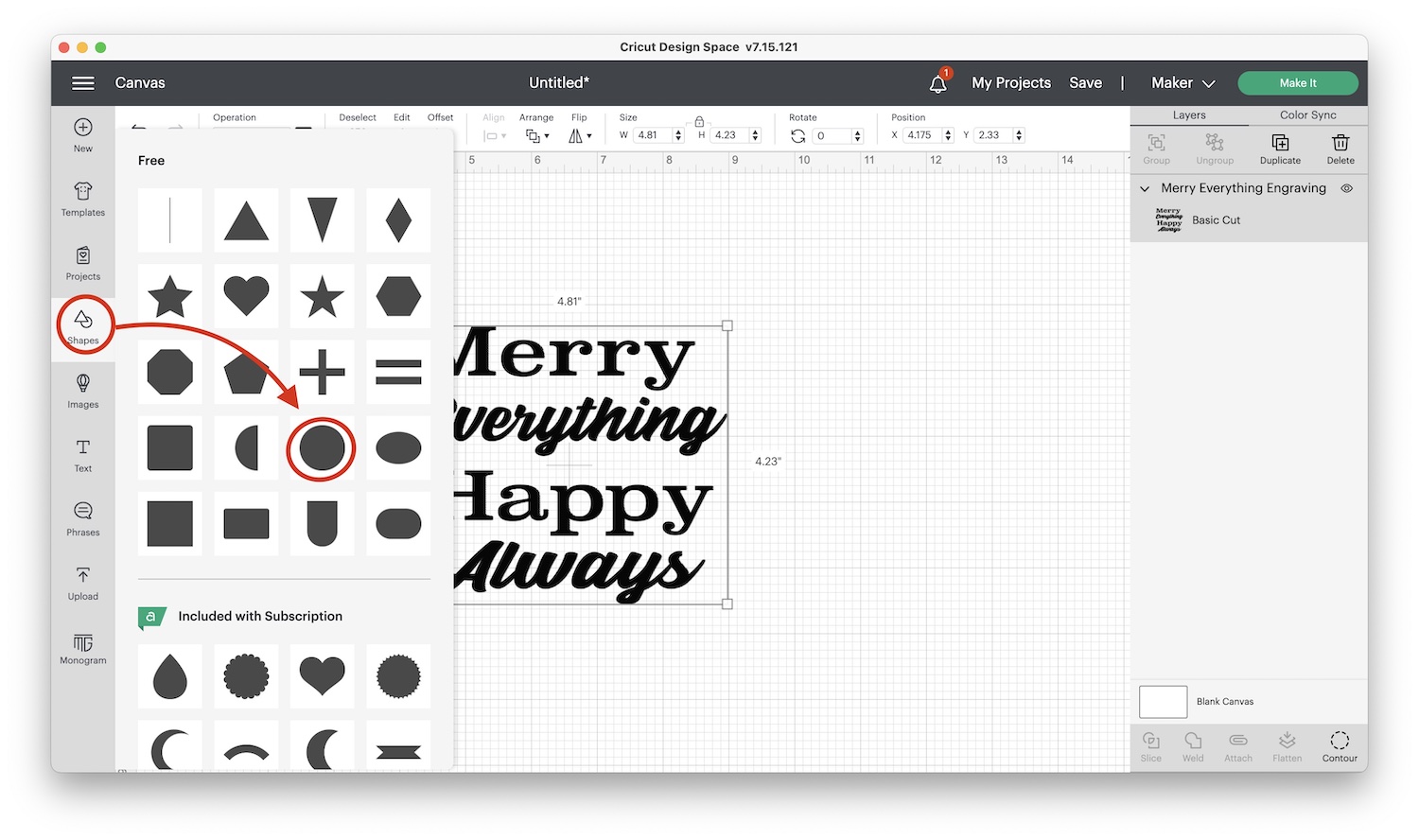Image resolution: width=1419 pixels, height=840 pixels.
Task: Open the hamburger main menu
Action: click(x=83, y=83)
